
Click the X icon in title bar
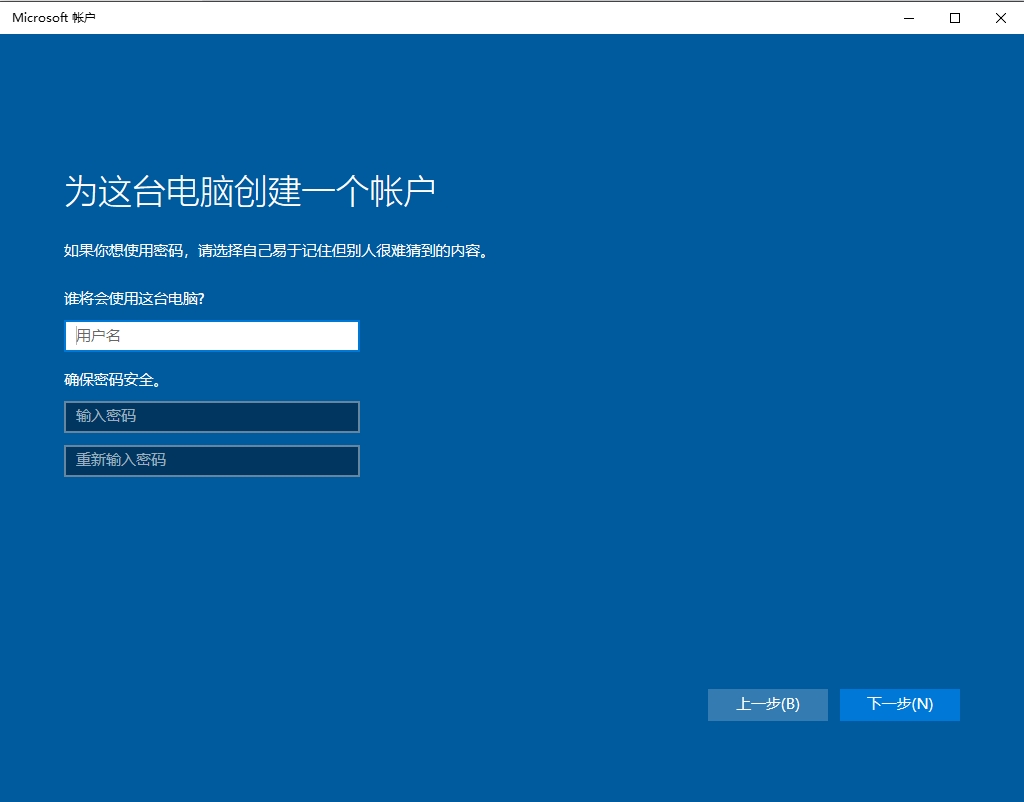click(1000, 17)
